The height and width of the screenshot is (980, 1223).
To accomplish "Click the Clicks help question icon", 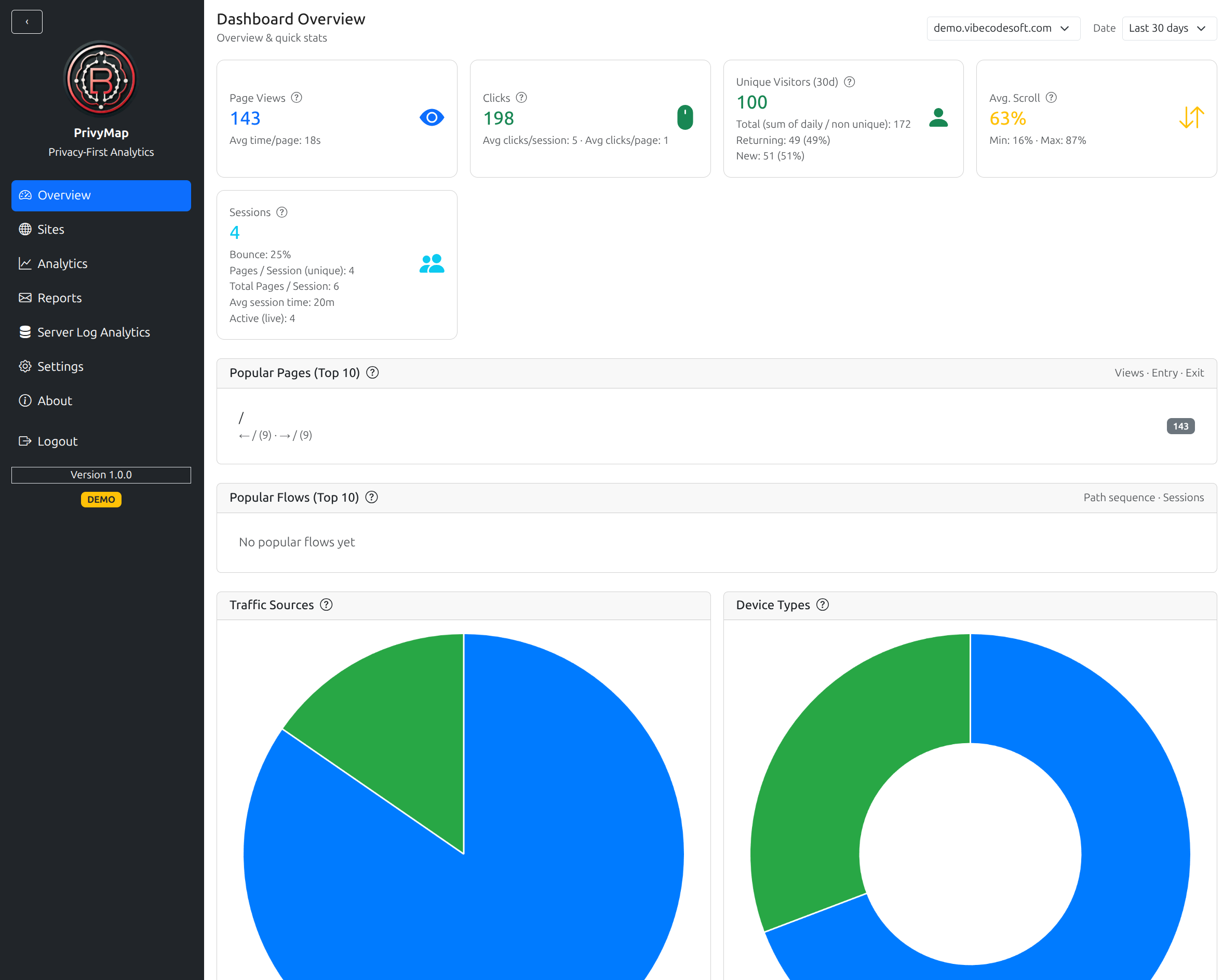I will [x=521, y=98].
